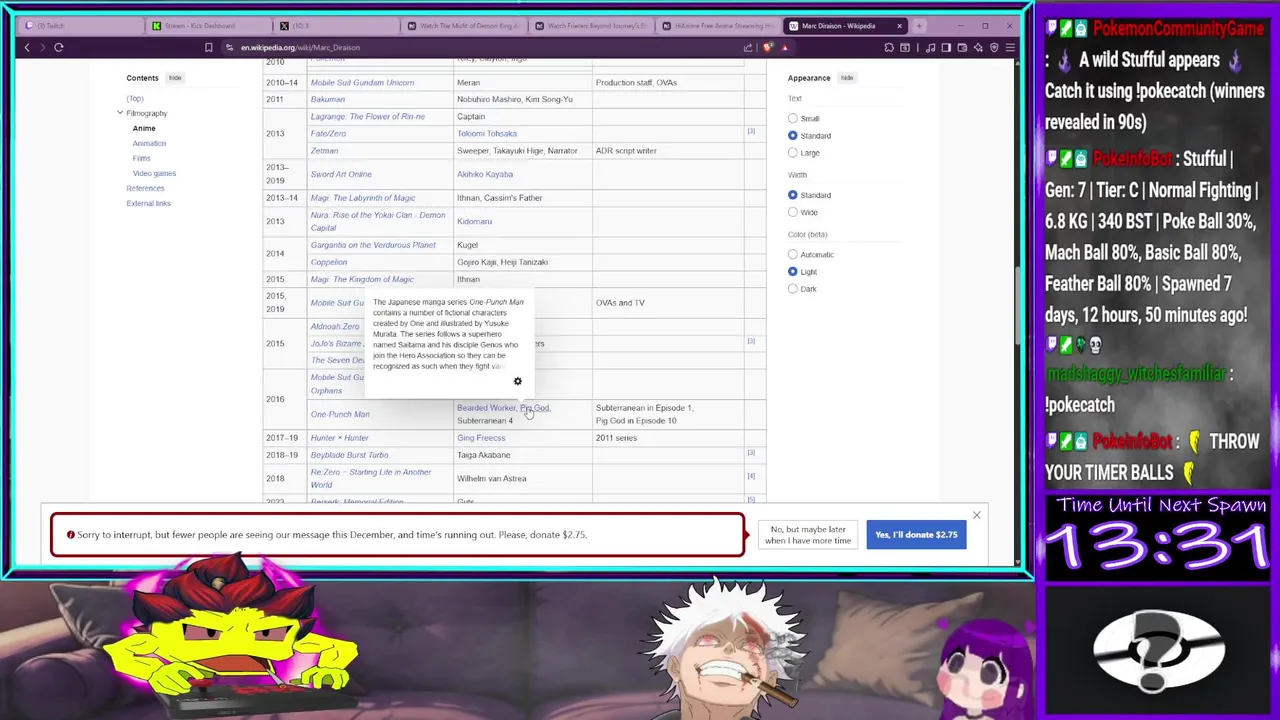
Task: Reload the Wikipedia page
Action: [x=59, y=47]
